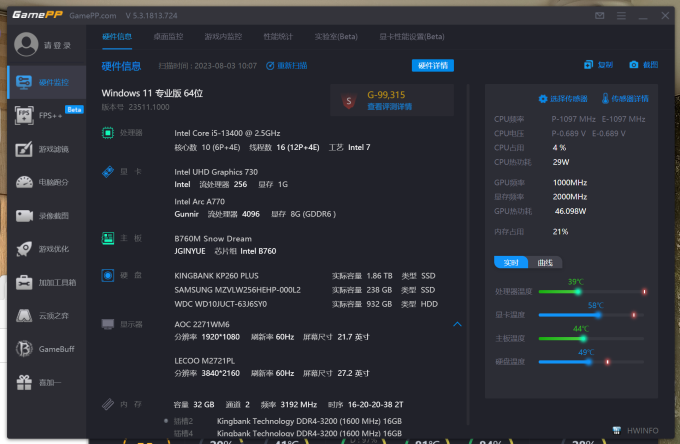Click the 重新扫描 rescan icon
The width and height of the screenshot is (680, 444).
(x=270, y=66)
